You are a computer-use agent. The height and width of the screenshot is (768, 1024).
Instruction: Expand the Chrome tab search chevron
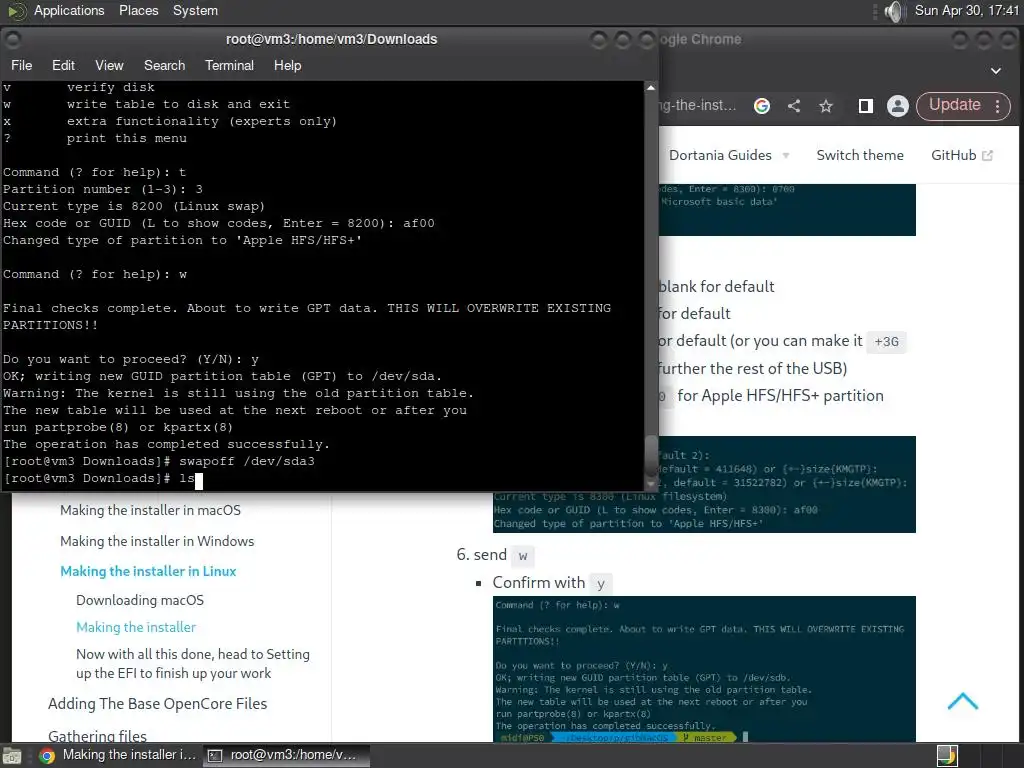(996, 71)
